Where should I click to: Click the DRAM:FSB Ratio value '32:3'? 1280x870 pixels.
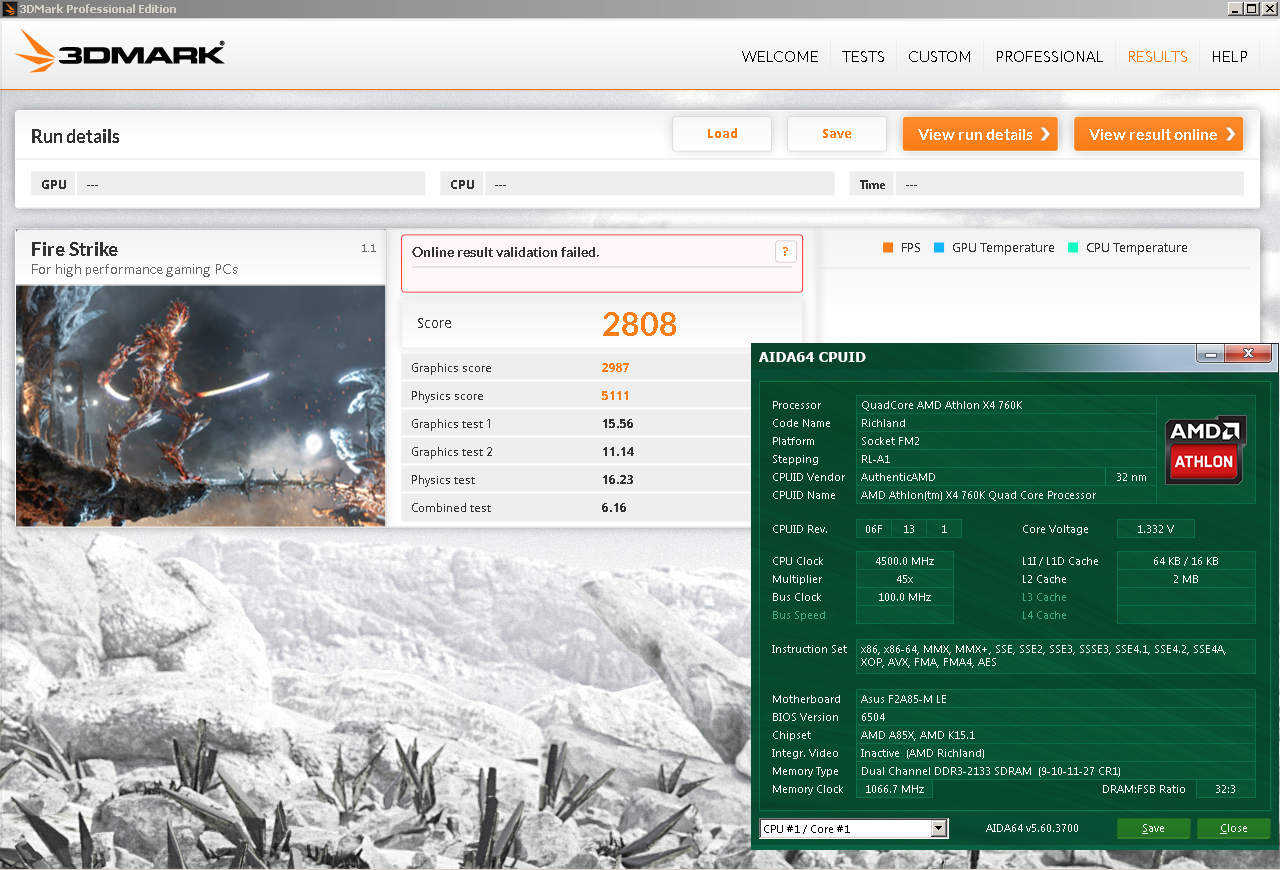click(1225, 789)
